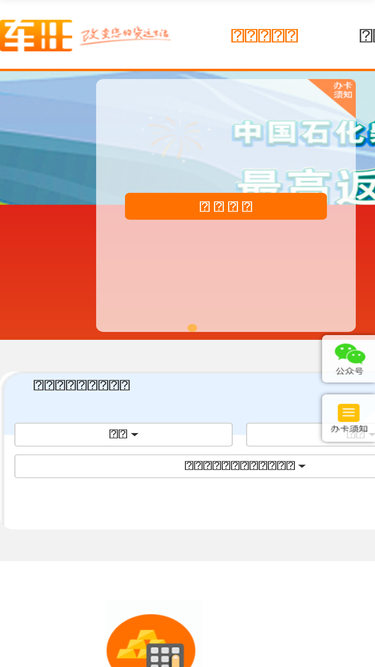Click the 车旺 orange logo

[36, 35]
